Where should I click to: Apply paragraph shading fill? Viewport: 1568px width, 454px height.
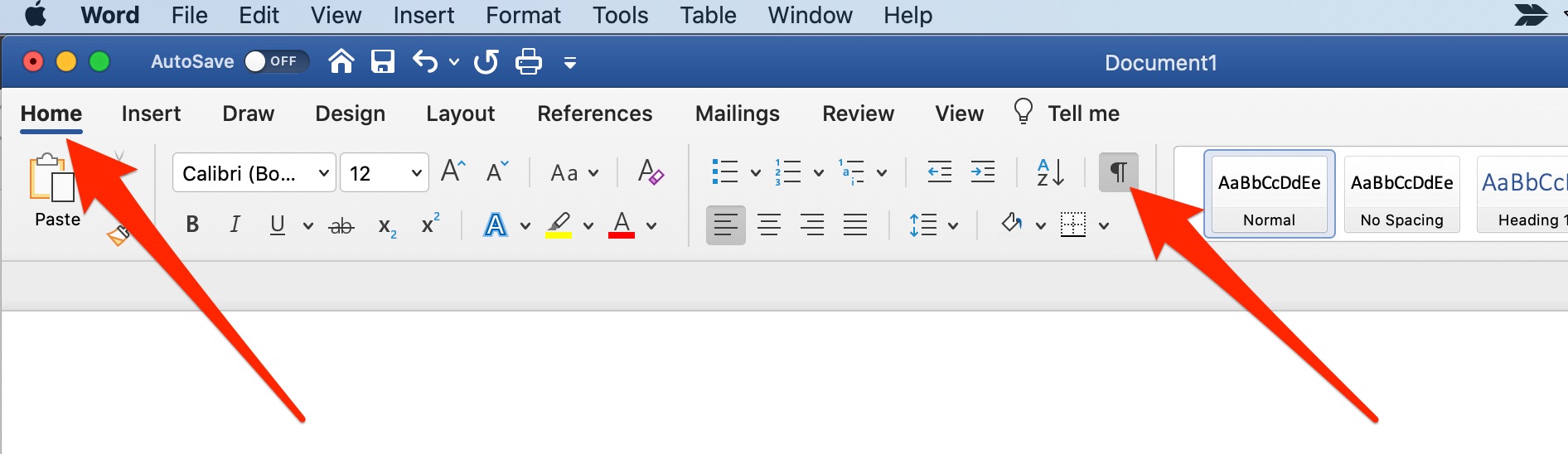click(x=1012, y=224)
